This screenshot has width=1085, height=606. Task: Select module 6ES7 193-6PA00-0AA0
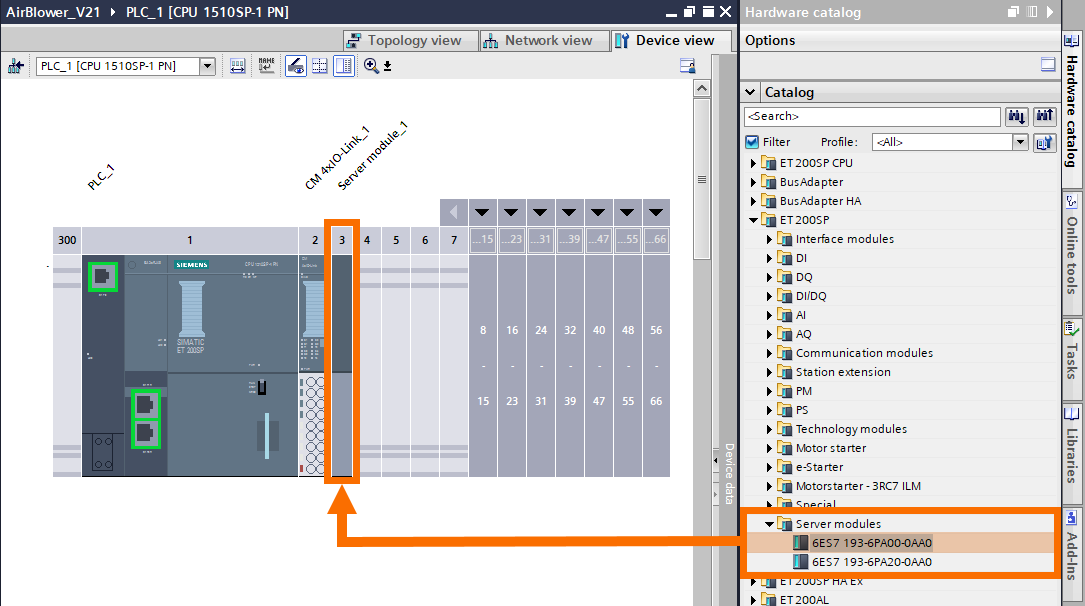pyautogui.click(x=871, y=543)
